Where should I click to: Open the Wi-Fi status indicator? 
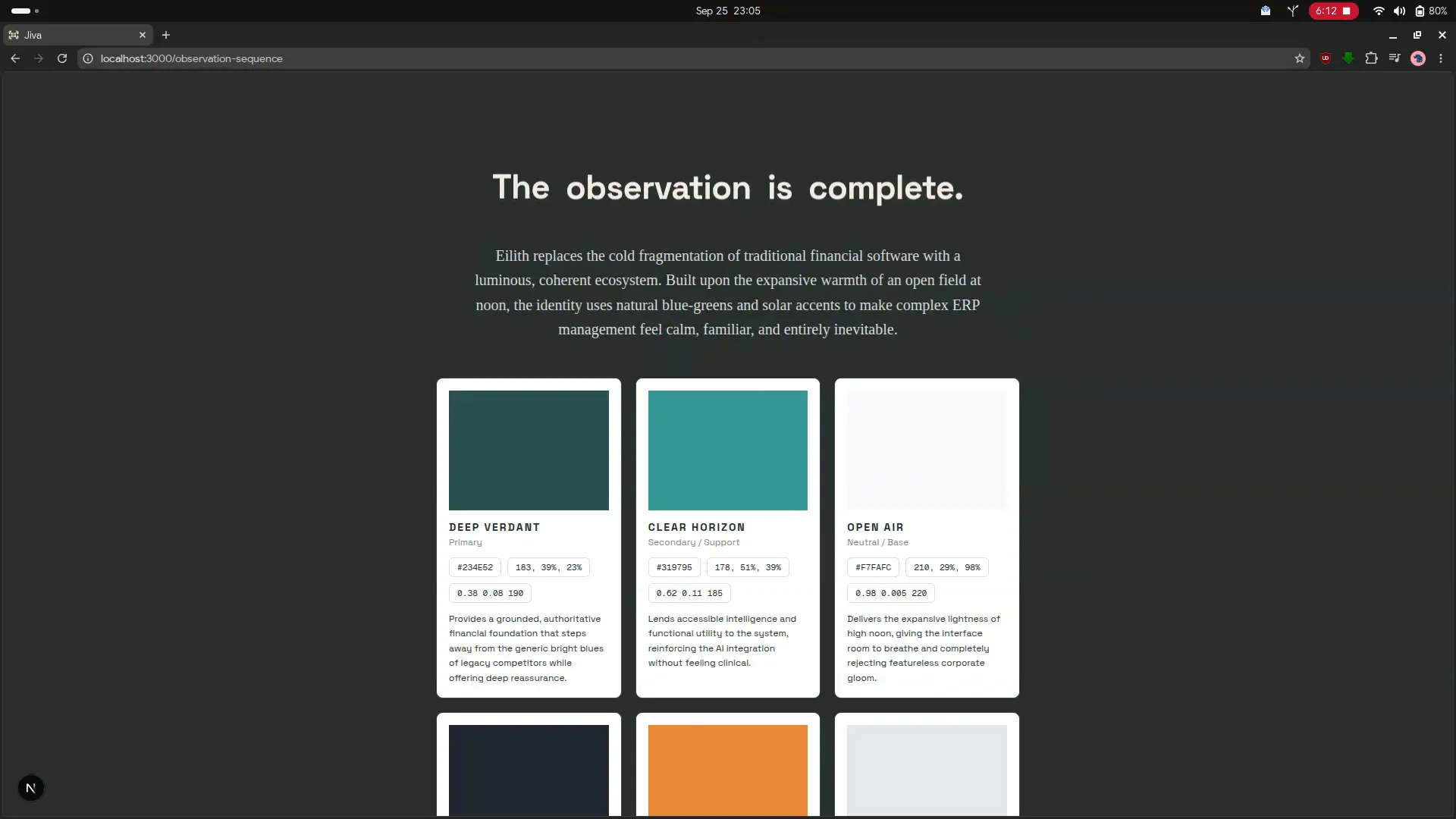tap(1379, 11)
